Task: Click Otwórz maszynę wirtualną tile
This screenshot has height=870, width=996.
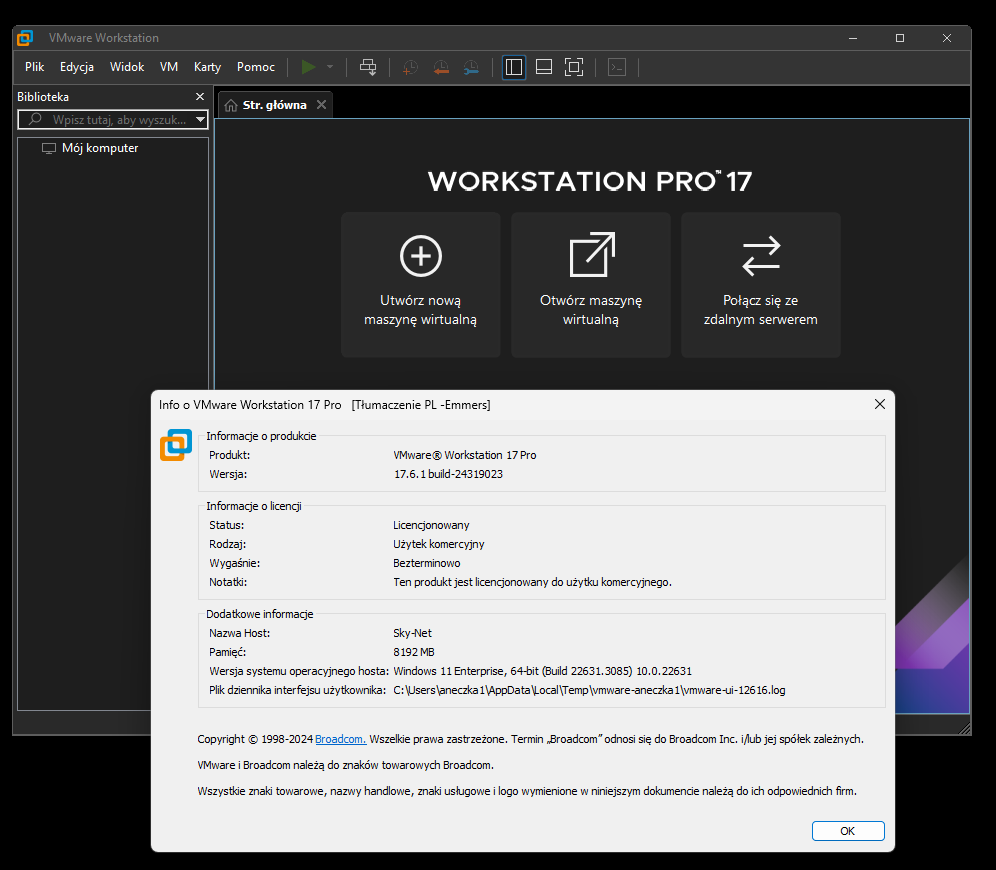Action: coord(591,284)
